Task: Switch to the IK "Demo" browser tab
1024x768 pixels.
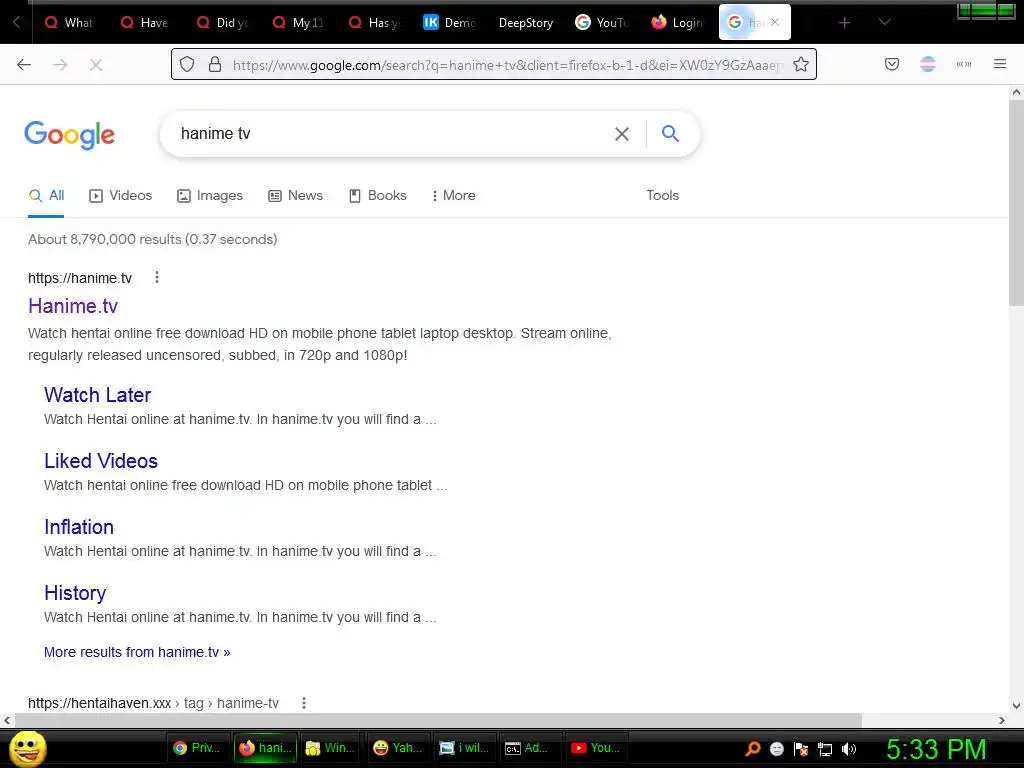Action: pos(451,22)
